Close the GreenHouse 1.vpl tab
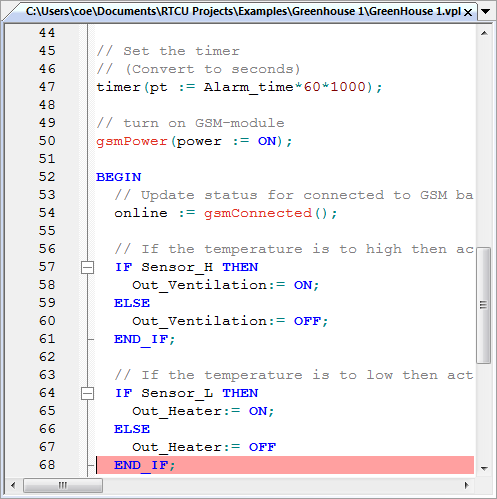Viewport: 497px width, 499px height. pos(468,13)
